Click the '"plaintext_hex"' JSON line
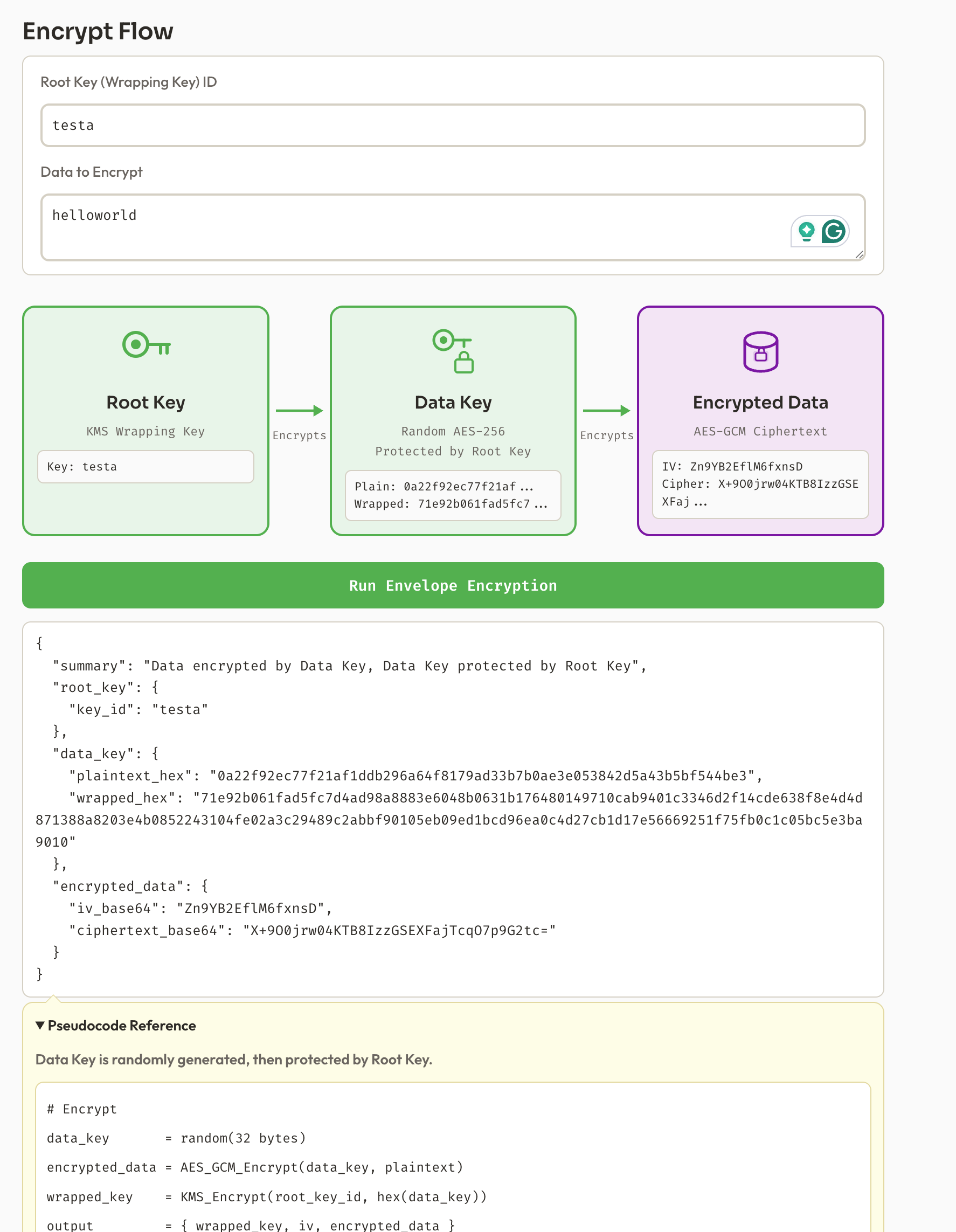This screenshot has width=956, height=1232. coord(415,776)
